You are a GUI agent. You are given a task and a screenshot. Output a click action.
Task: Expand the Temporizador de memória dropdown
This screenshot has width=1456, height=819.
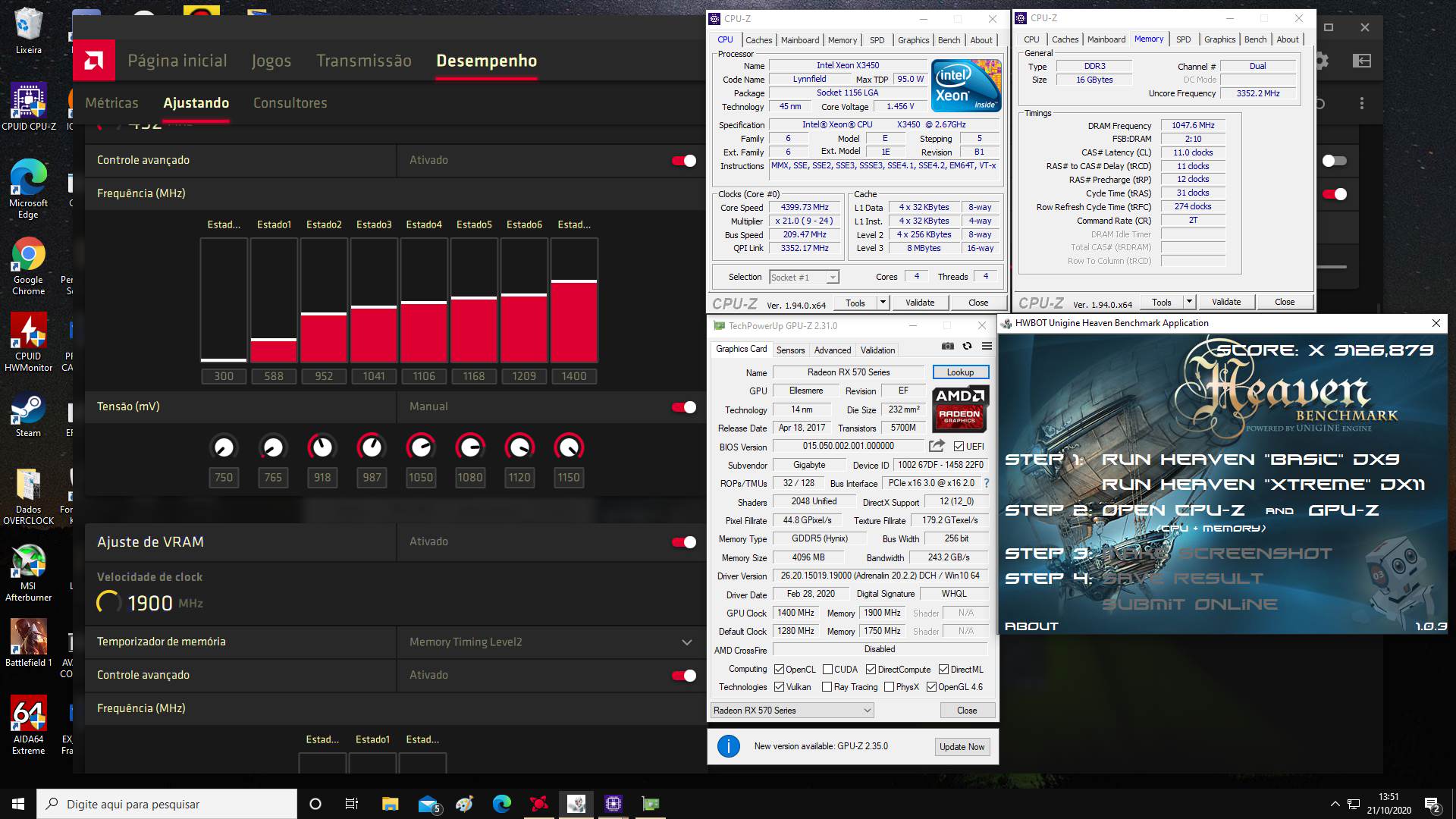(687, 642)
